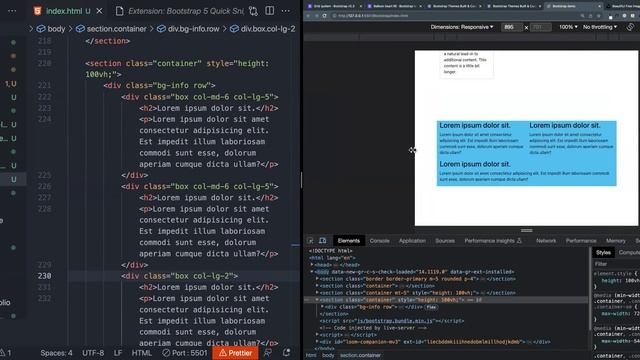Viewport: 640px width, 360px height.
Task: Expand the section border-primary node
Action: (x=318, y=279)
